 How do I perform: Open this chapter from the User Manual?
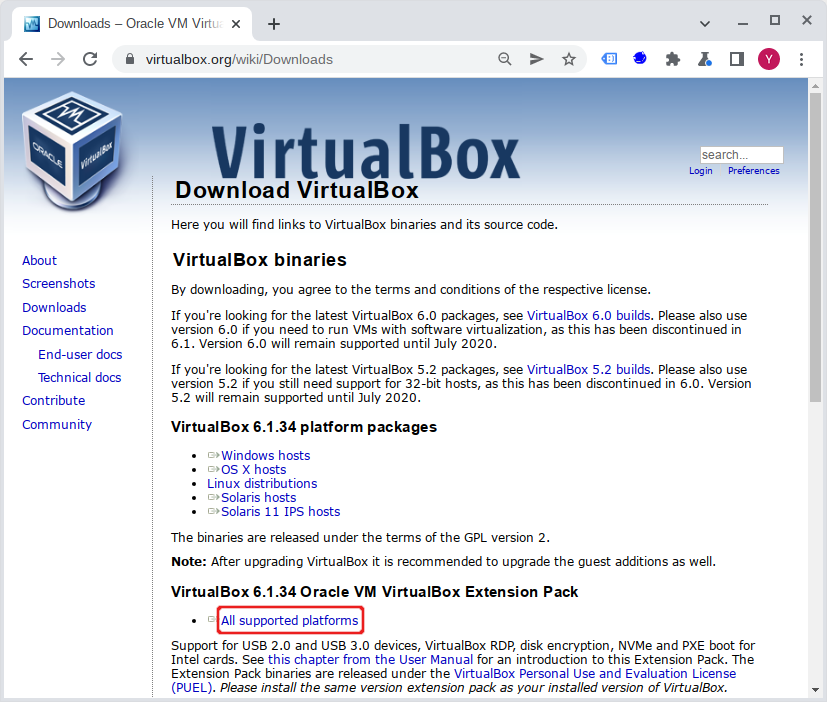[x=370, y=659]
